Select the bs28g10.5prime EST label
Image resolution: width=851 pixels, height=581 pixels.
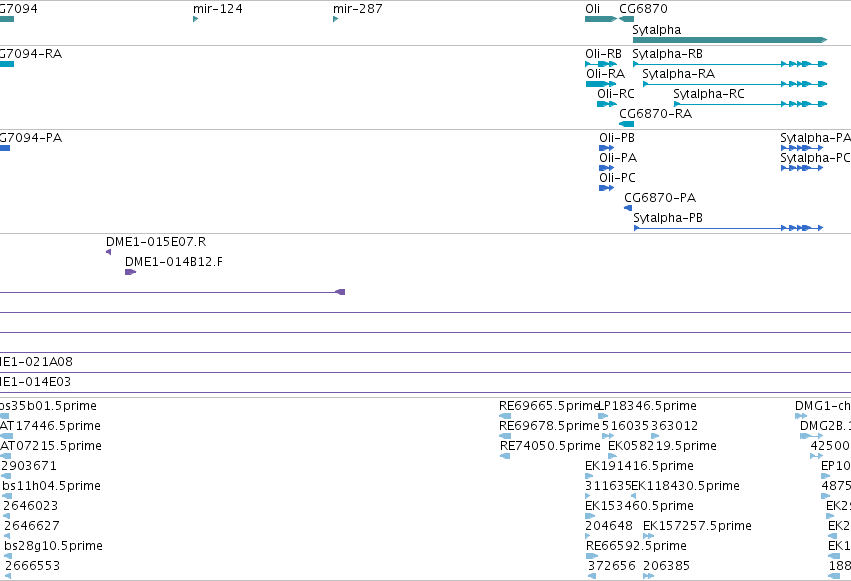point(53,546)
